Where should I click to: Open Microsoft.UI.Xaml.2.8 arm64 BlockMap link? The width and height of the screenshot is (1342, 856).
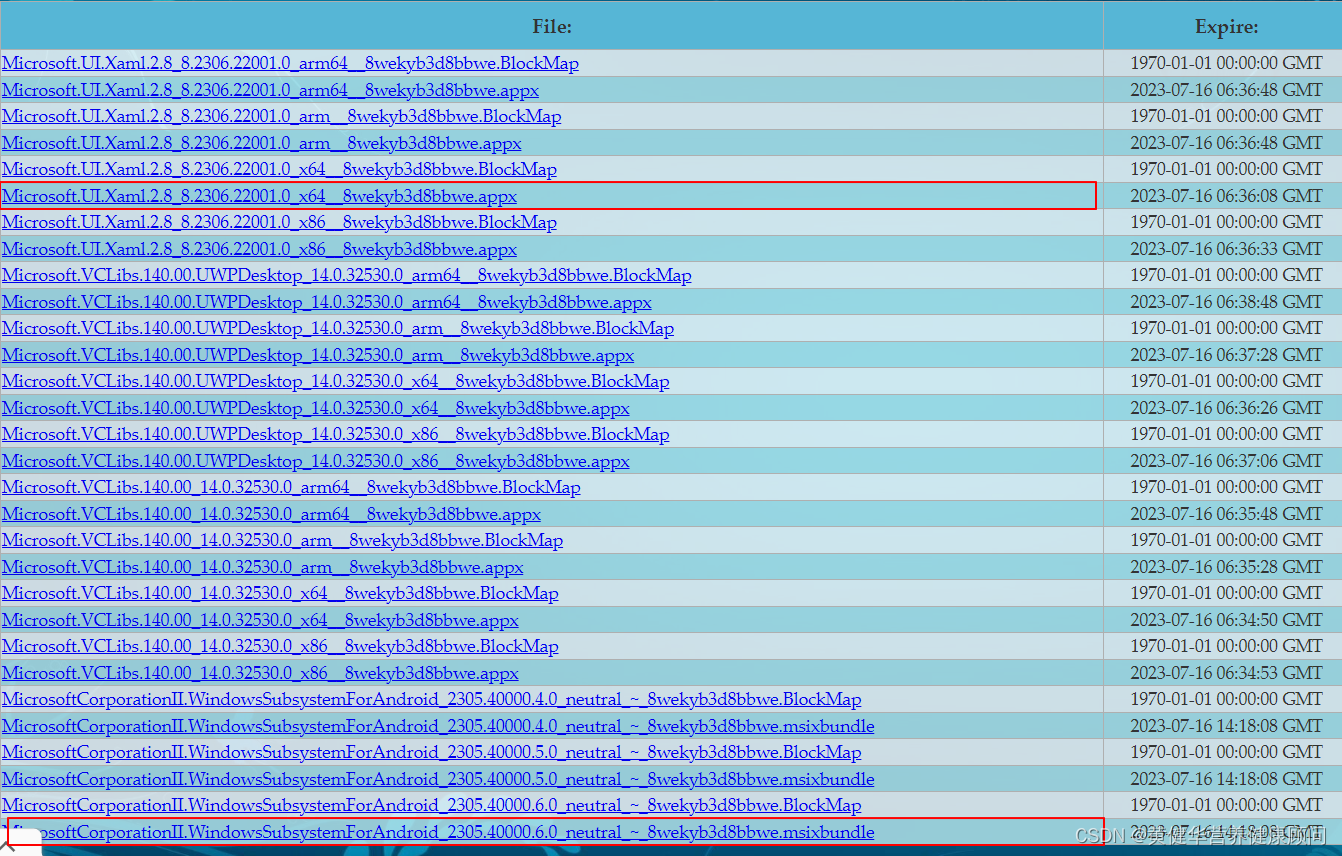click(x=290, y=63)
